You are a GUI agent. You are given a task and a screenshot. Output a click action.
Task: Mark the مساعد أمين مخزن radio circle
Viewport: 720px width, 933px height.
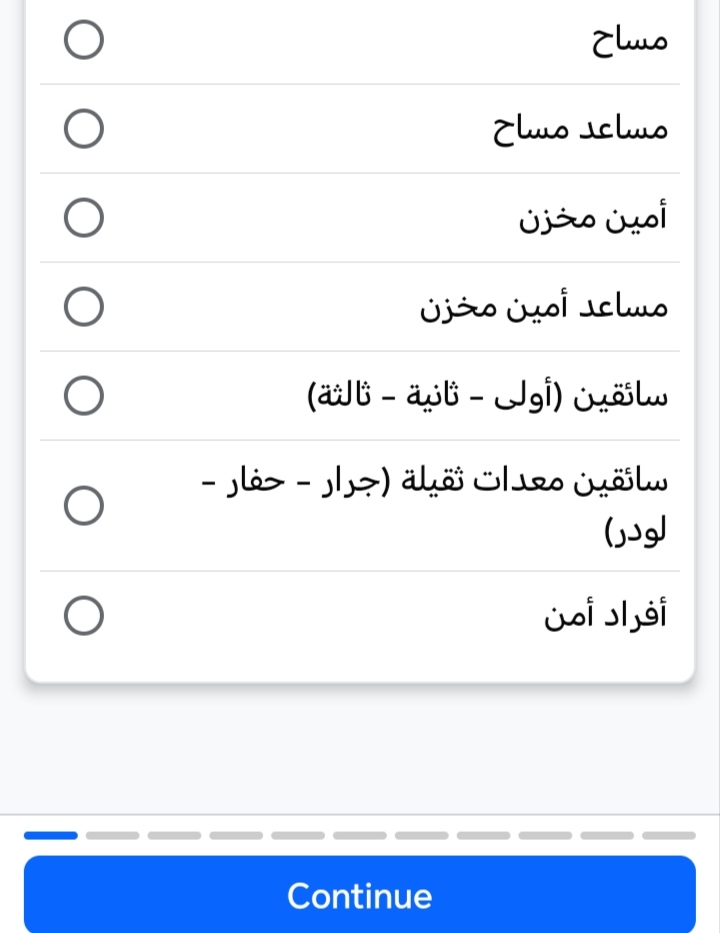(84, 307)
